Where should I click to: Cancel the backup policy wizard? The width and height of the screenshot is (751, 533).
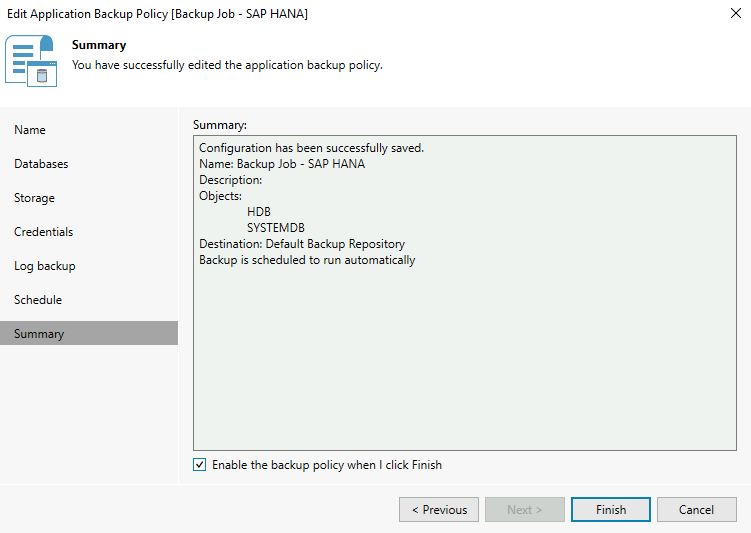pyautogui.click(x=696, y=510)
